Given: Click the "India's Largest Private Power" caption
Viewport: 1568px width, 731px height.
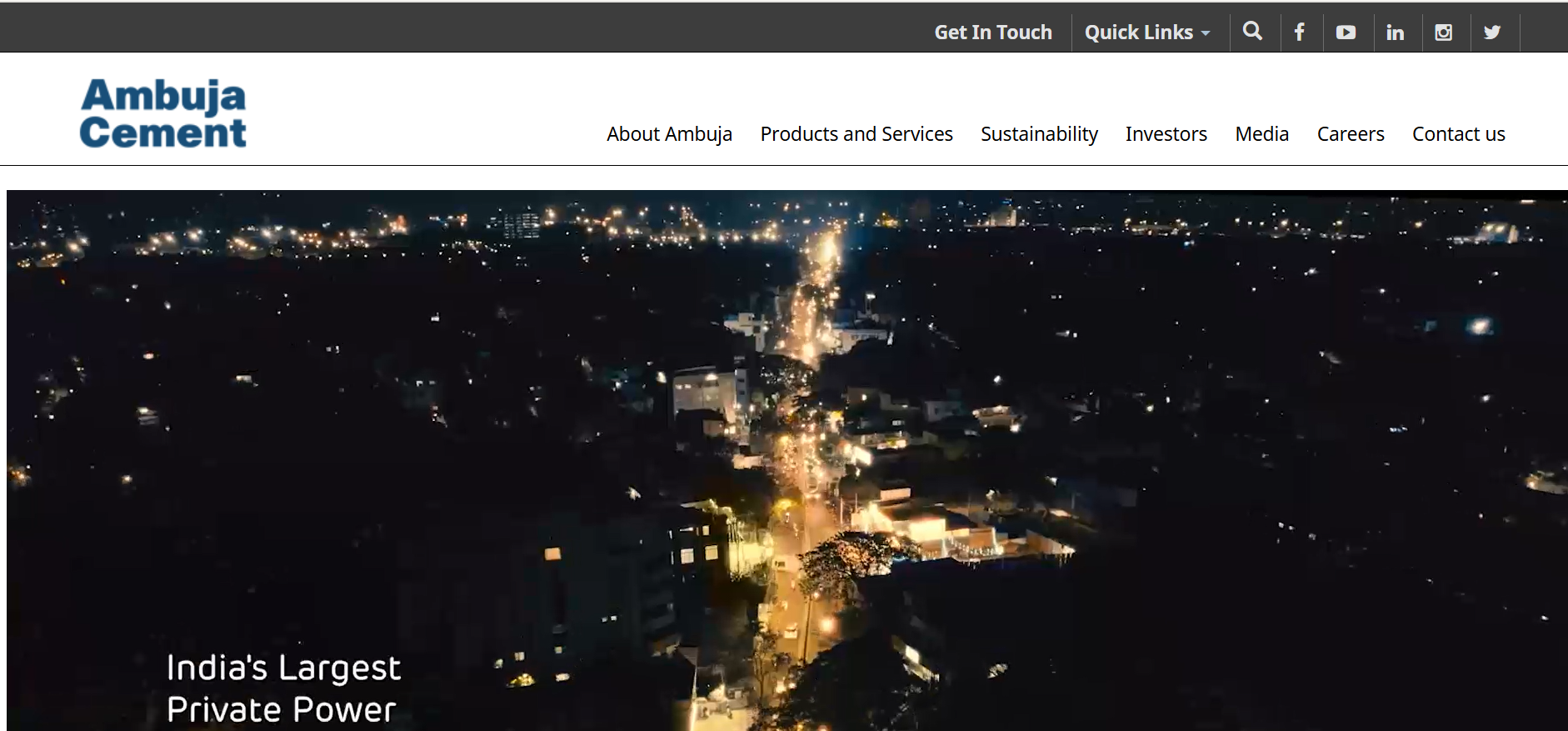Looking at the screenshot, I should coord(283,688).
